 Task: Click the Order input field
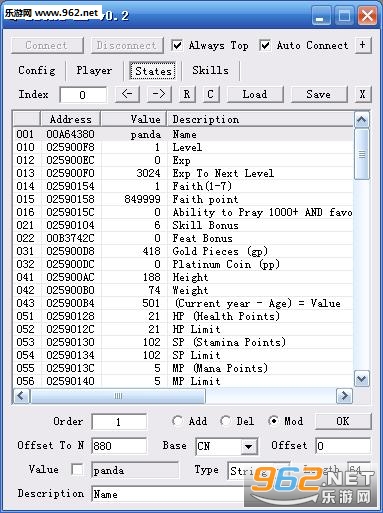119,422
